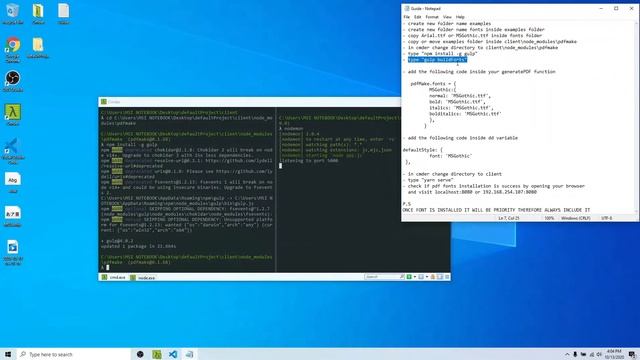
Task: Select the node.exe tab in Cmder
Action: pyautogui.click(x=142, y=278)
